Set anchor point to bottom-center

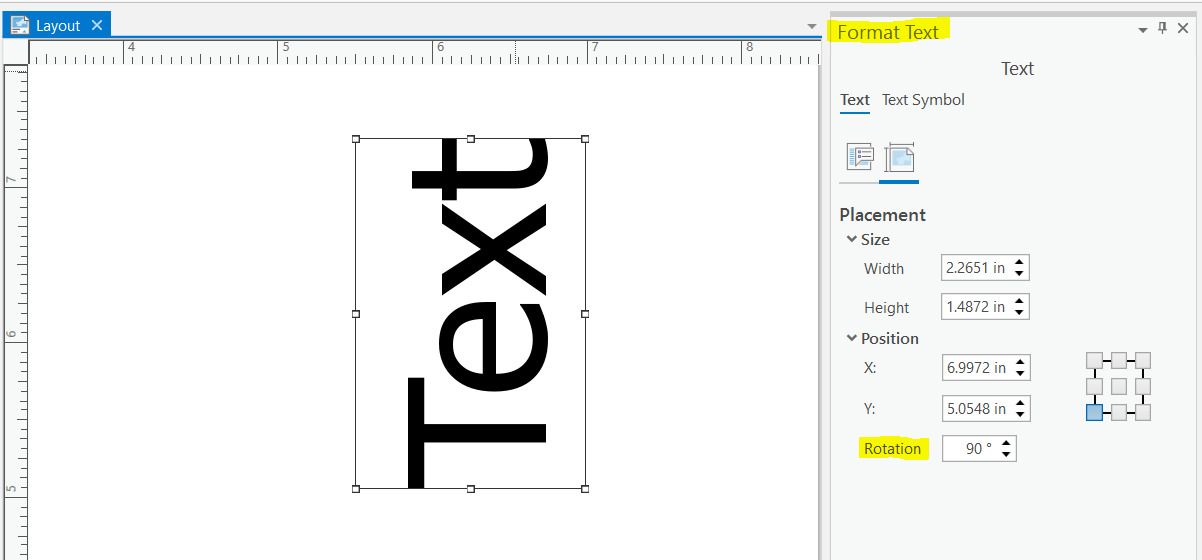click(1119, 412)
